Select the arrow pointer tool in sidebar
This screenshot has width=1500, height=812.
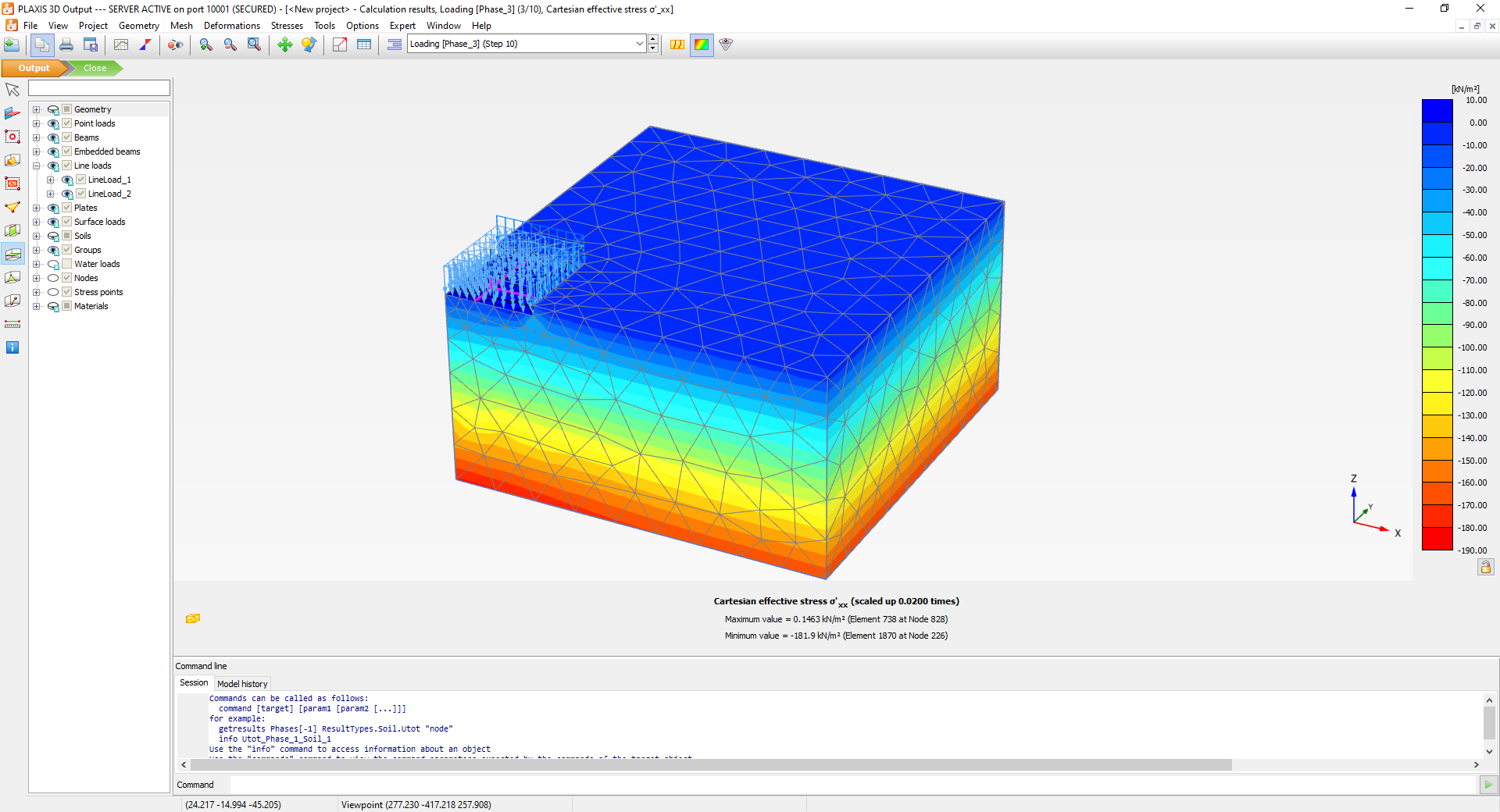tap(12, 90)
